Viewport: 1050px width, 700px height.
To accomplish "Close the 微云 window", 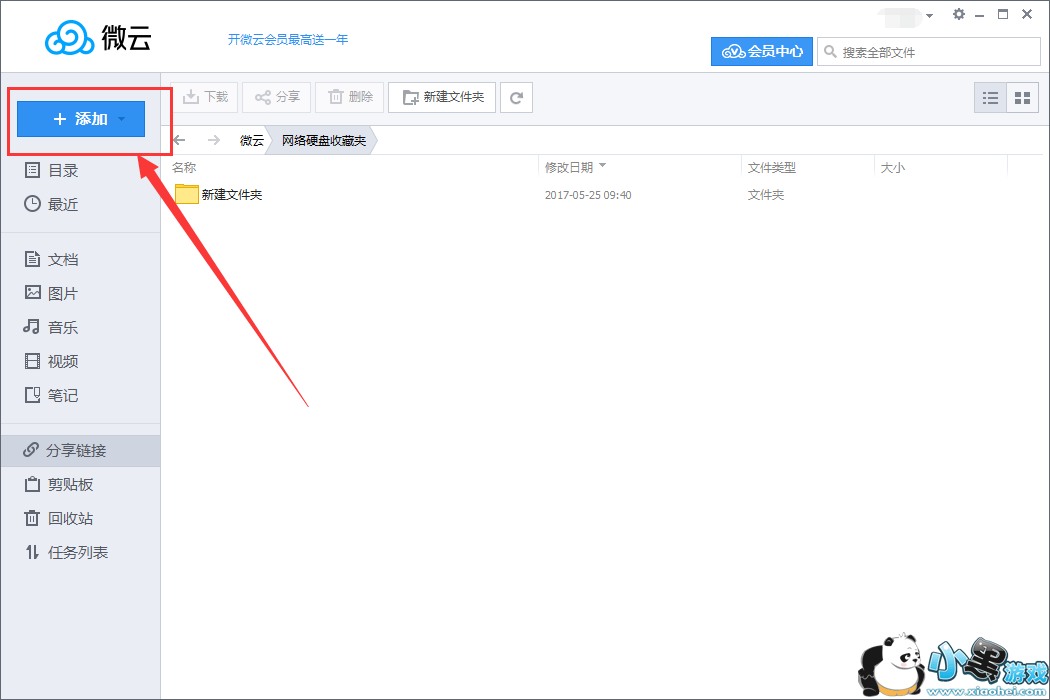I will pos(1027,14).
